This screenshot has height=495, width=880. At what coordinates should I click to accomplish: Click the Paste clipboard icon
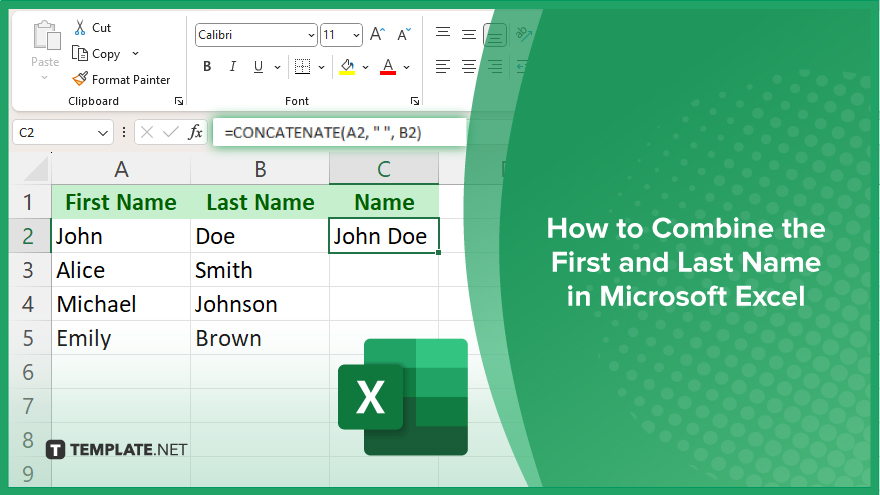coord(47,36)
